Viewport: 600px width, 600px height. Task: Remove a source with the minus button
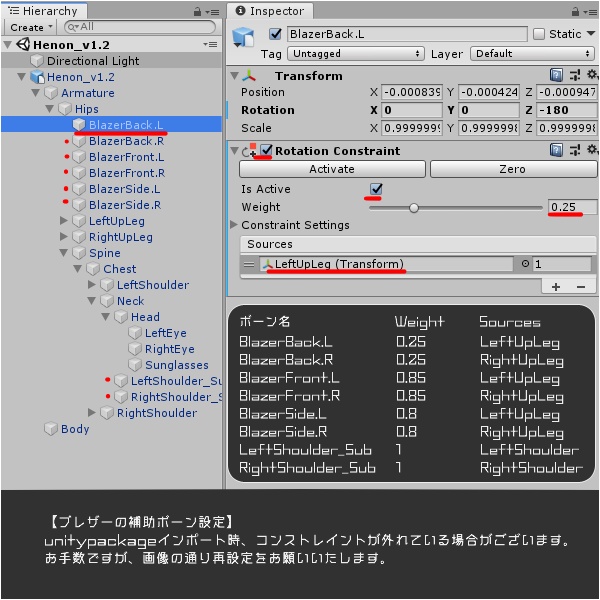[581, 286]
